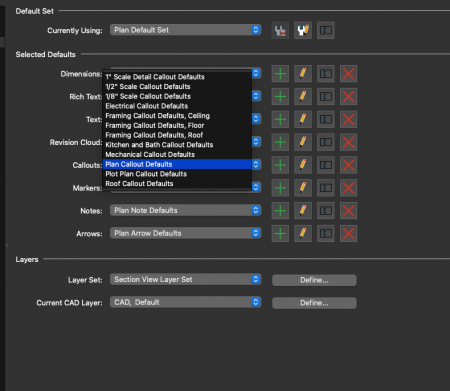Viewport: 450px width, 391px height.
Task: Add new Markers default with plus icon
Action: [x=280, y=188]
